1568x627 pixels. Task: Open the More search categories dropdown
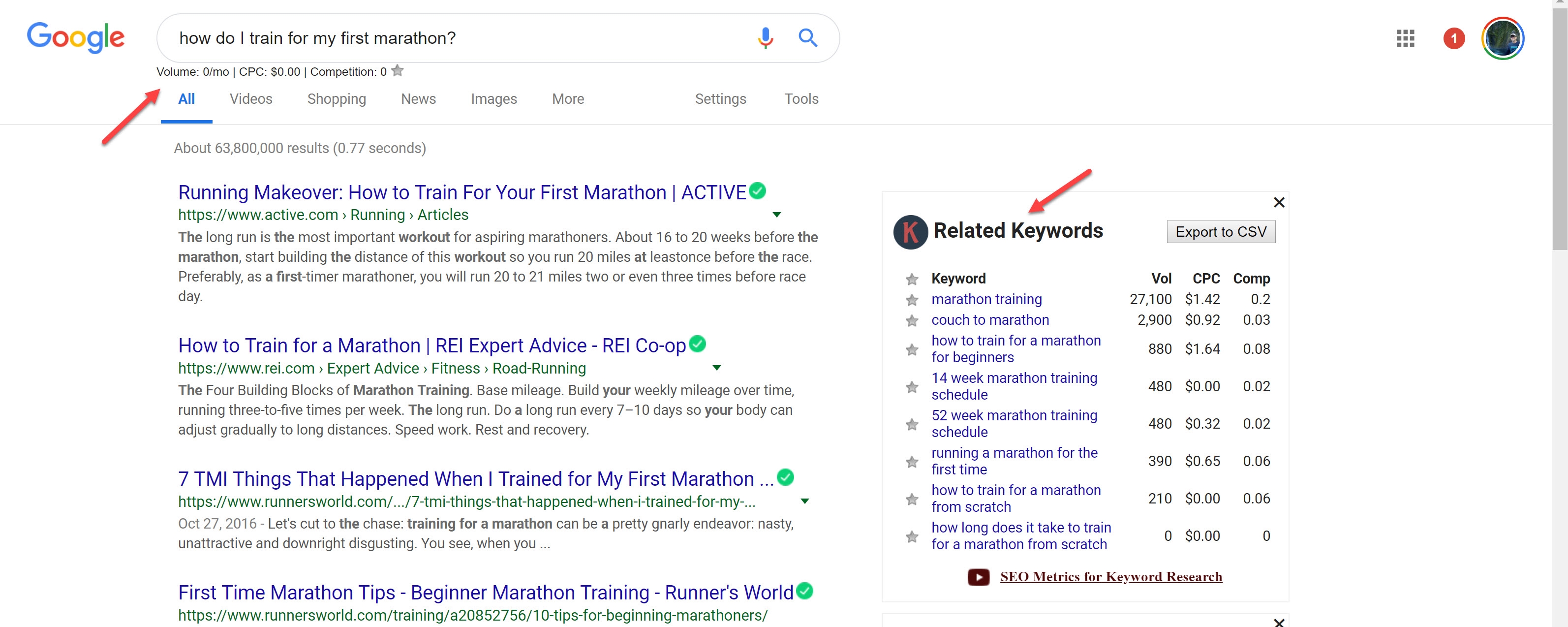[567, 98]
